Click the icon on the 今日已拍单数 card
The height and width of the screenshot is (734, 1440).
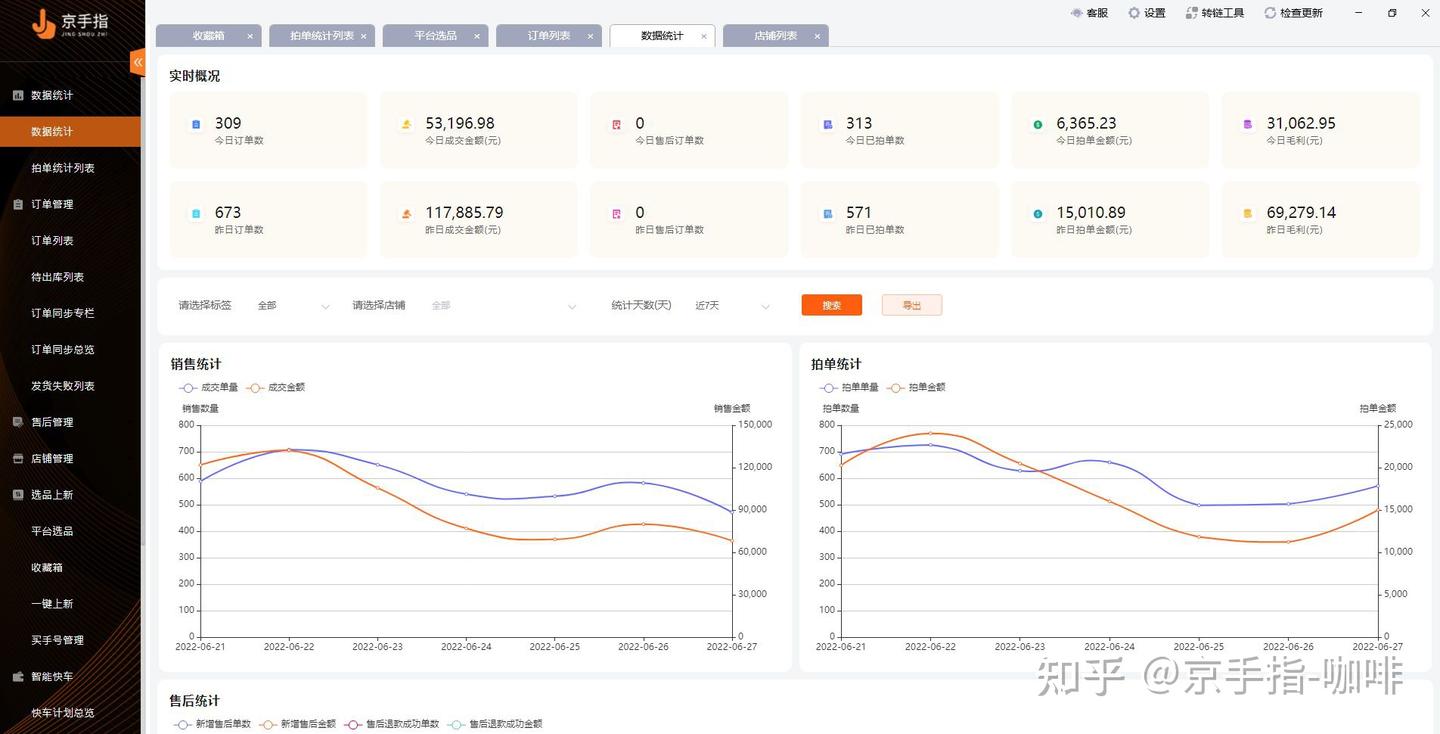click(x=828, y=125)
